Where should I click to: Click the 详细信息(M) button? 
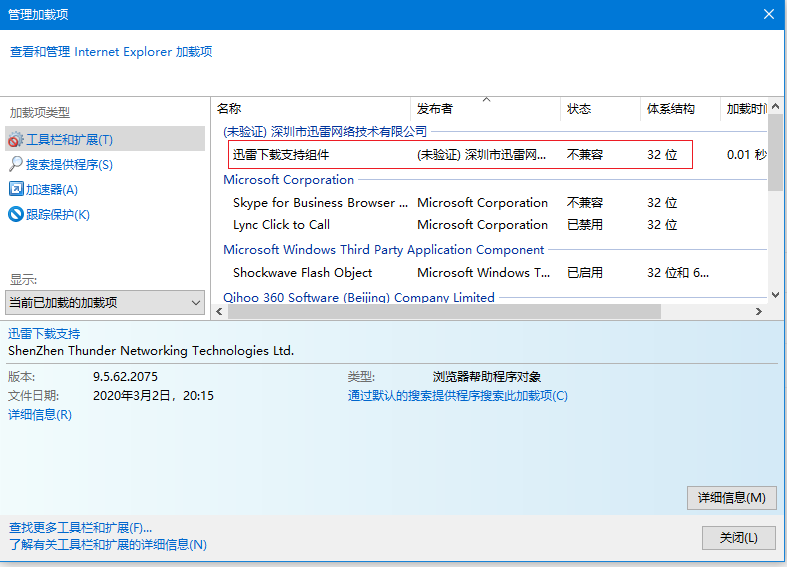point(731,497)
